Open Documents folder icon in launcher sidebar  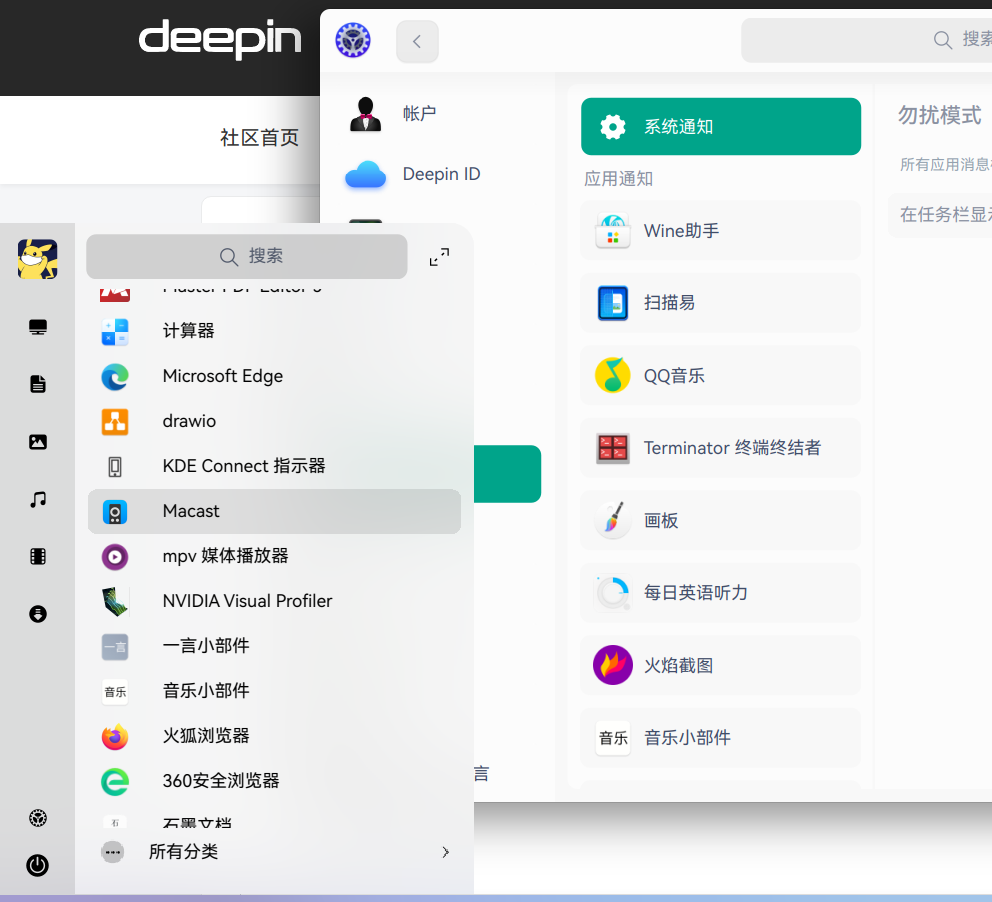(x=38, y=384)
